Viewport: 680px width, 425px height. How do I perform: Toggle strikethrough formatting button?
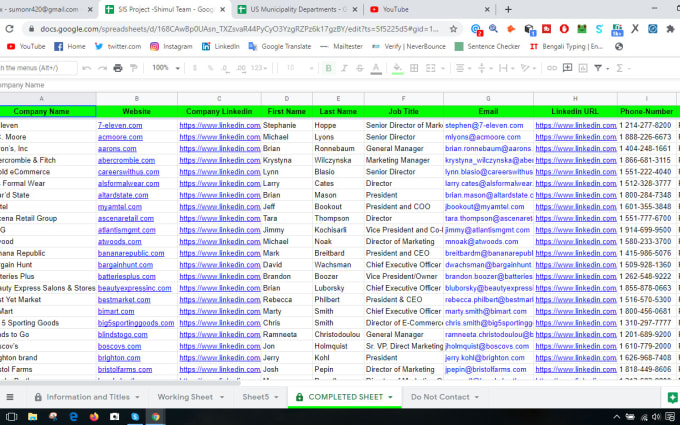[x=360, y=68]
